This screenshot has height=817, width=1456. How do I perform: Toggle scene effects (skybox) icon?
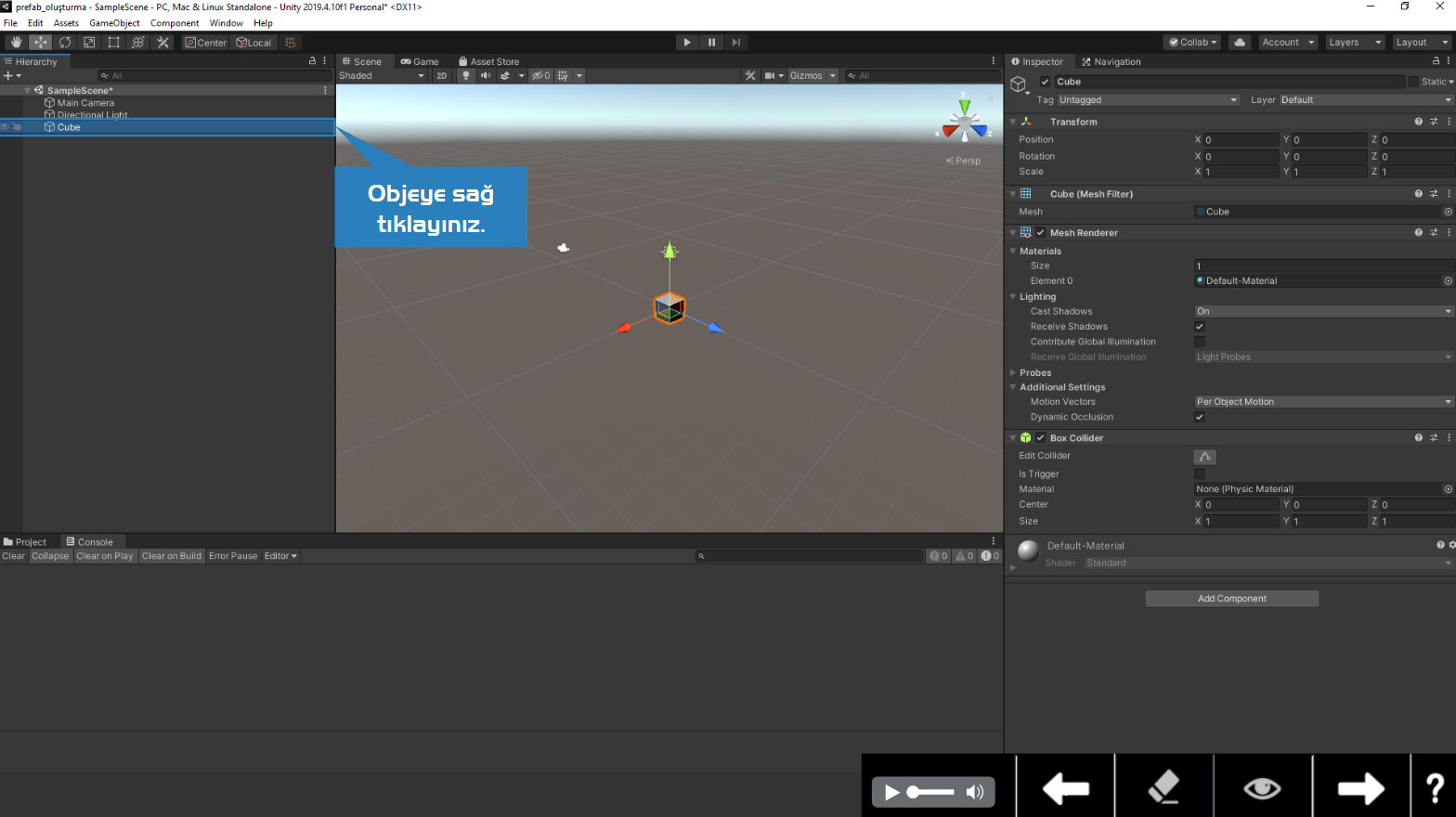[505, 76]
